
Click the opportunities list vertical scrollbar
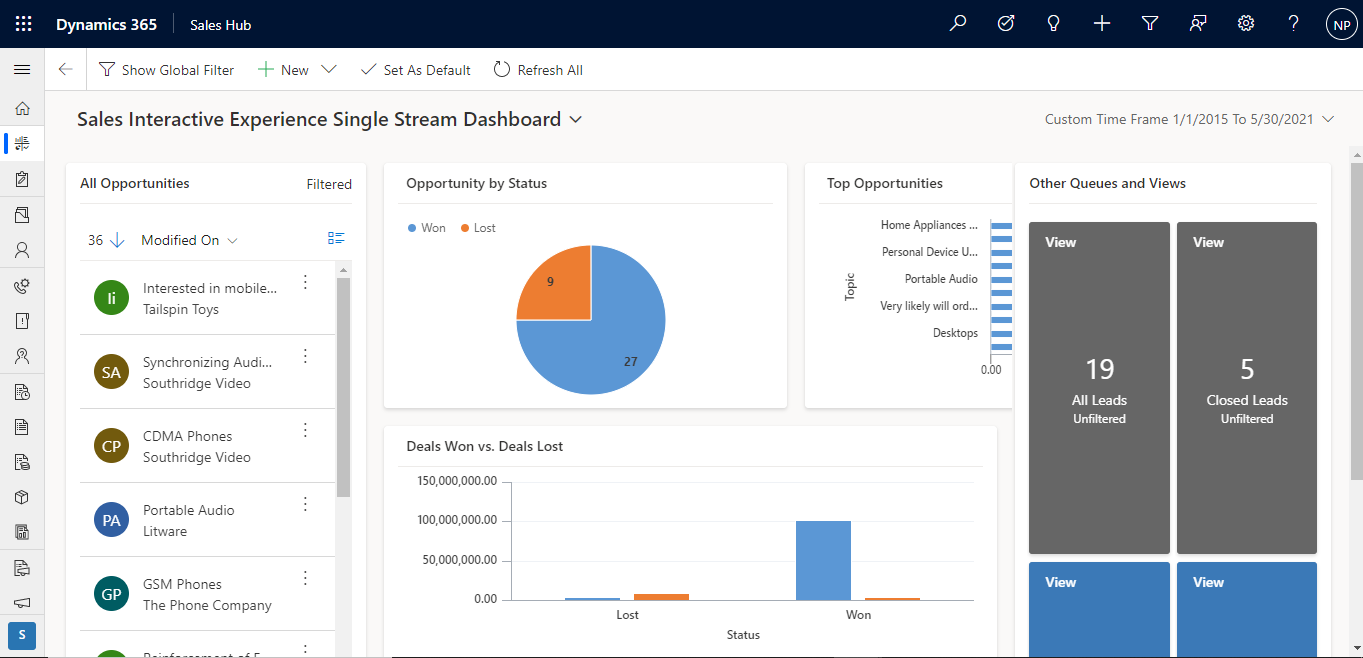click(x=343, y=387)
